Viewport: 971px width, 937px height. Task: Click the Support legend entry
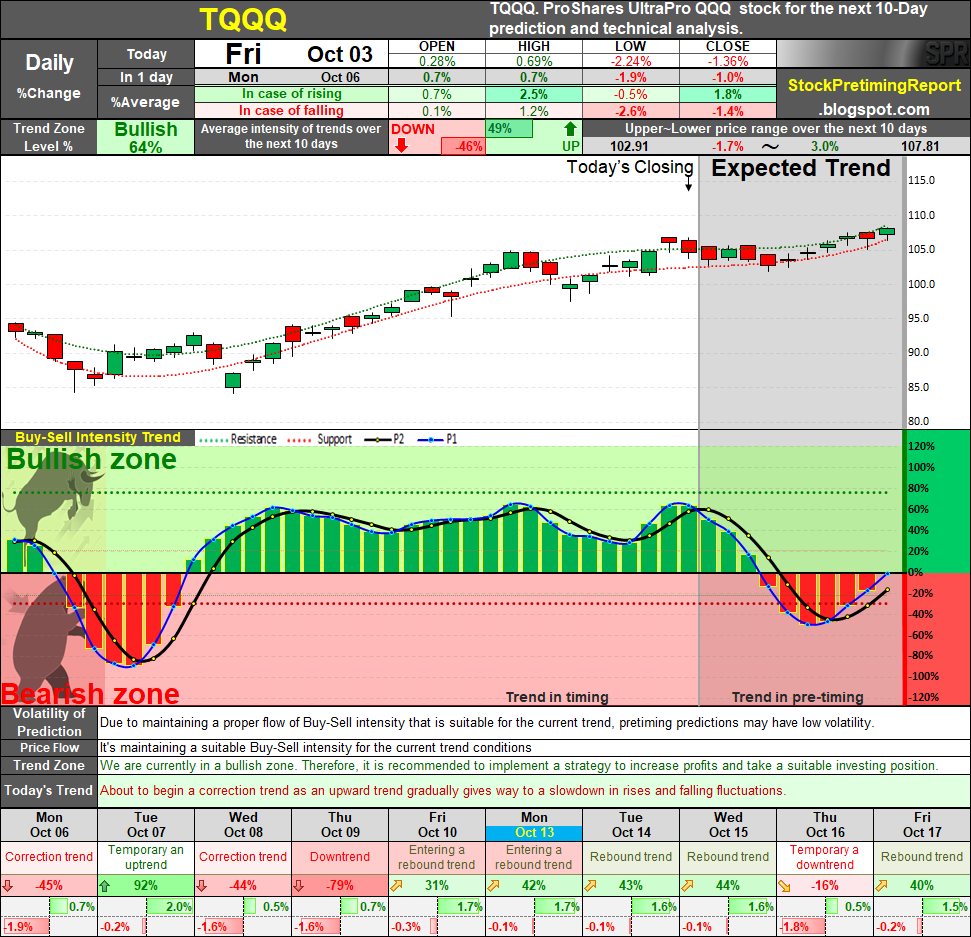[320, 439]
